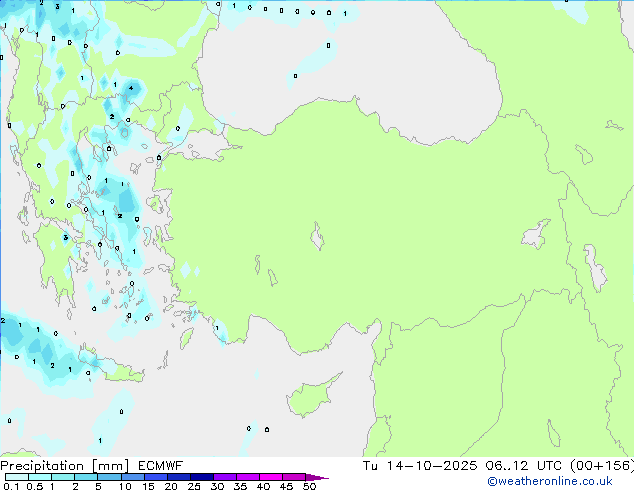The width and height of the screenshot is (634, 490).
Task: Click the '[mm]' unit label
Action: click(110, 466)
